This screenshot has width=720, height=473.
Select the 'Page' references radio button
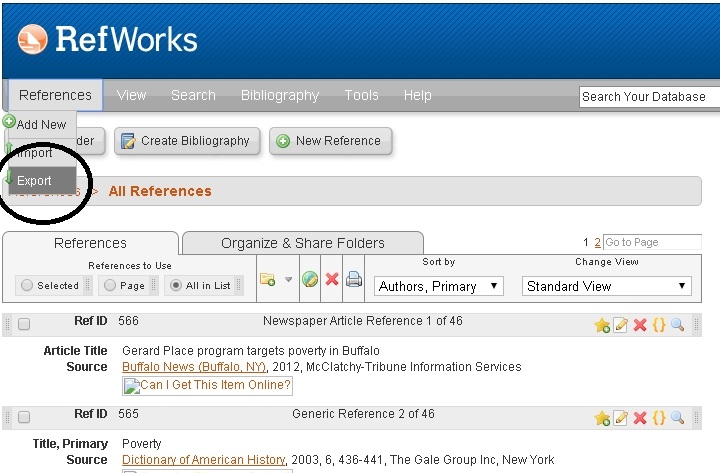pos(110,285)
